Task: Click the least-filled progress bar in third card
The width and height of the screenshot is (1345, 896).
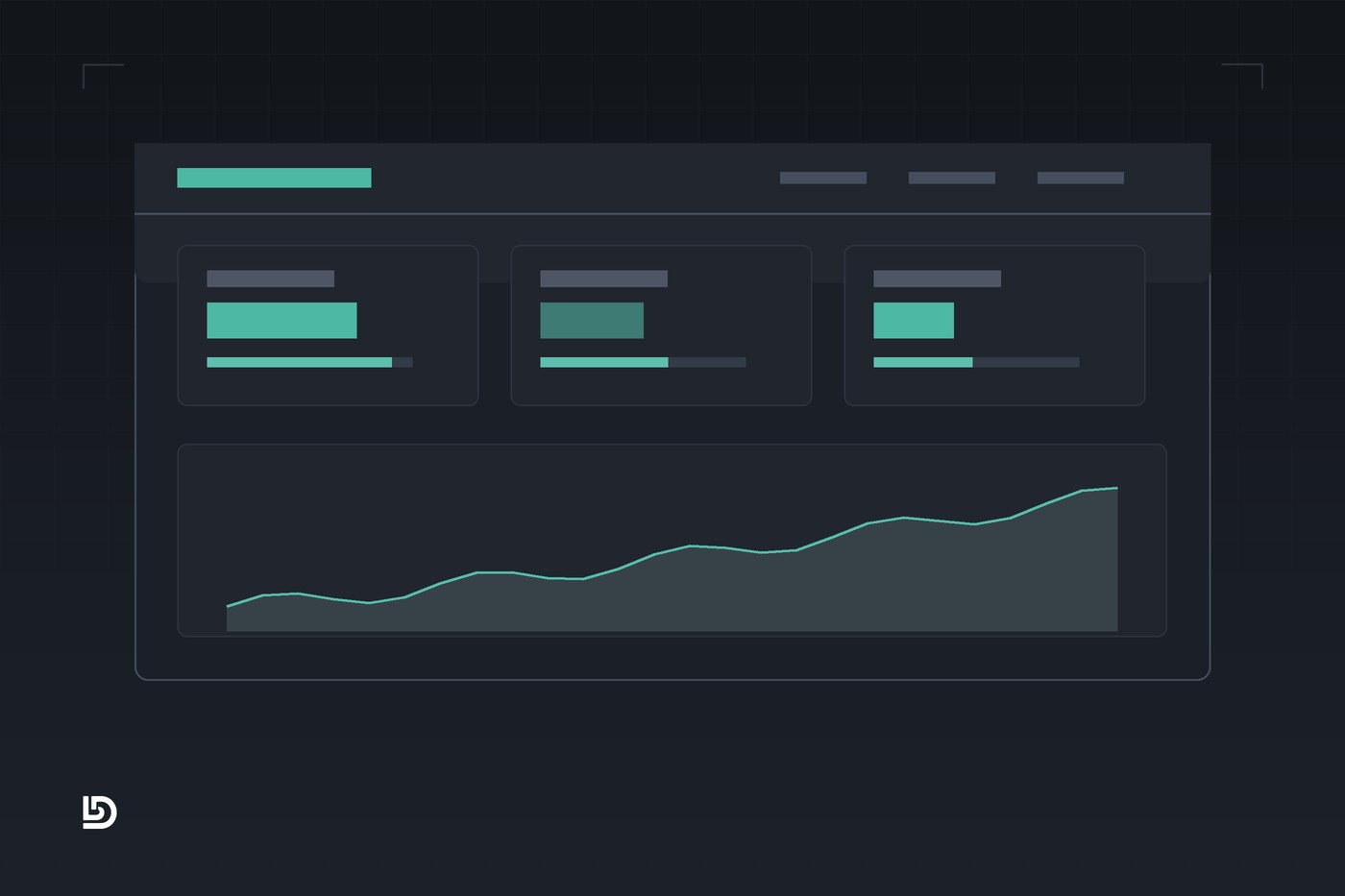Action: [x=976, y=362]
